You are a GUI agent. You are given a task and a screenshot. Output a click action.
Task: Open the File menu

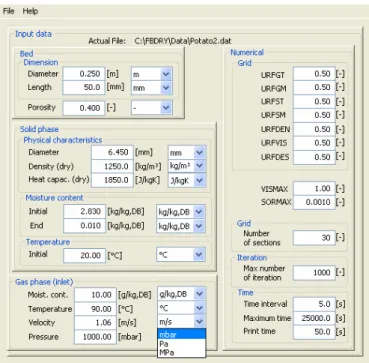click(x=8, y=11)
